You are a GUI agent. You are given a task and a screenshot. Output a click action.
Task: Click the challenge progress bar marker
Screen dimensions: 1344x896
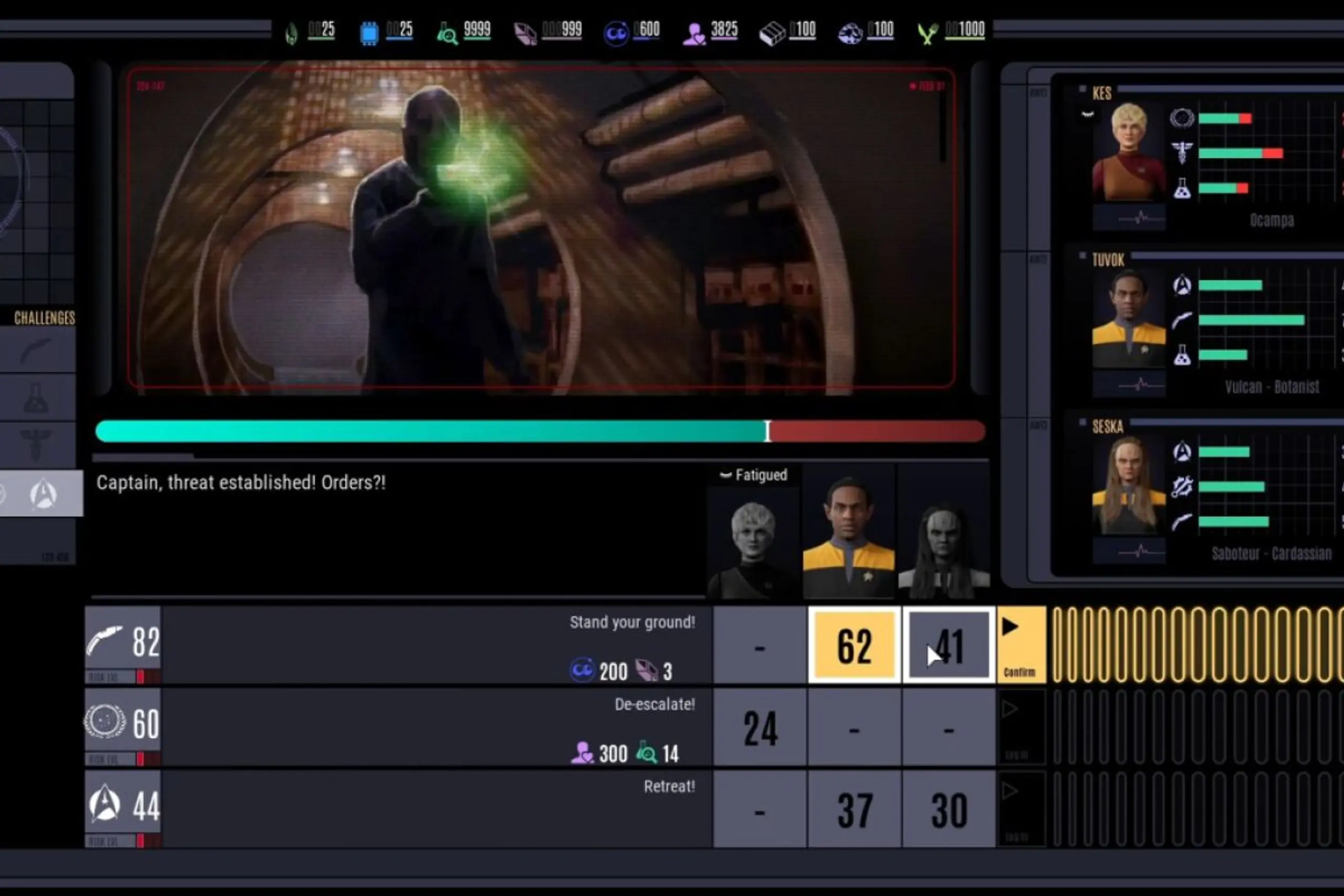point(768,431)
